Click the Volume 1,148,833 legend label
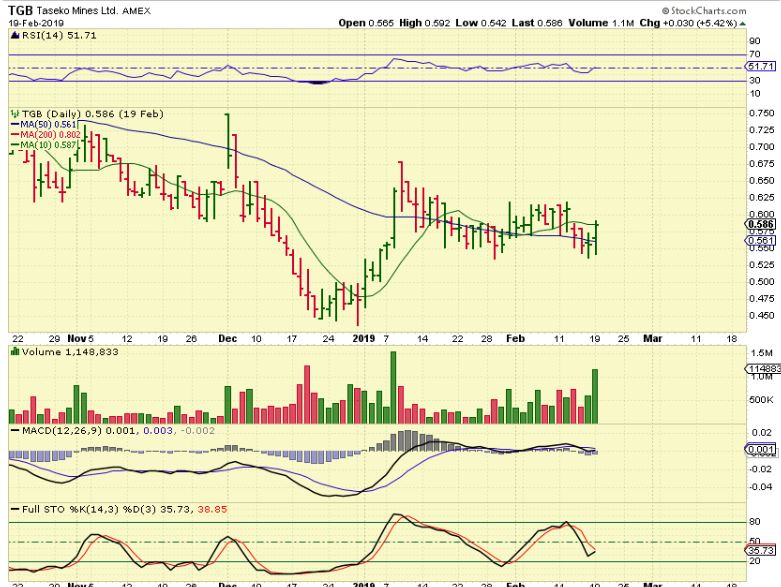 coord(64,352)
